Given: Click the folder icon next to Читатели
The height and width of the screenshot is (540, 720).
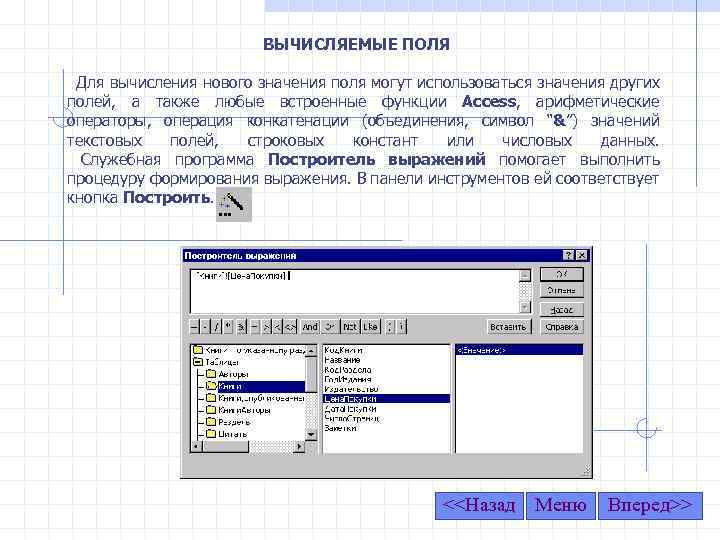Looking at the screenshot, I should 211,433.
